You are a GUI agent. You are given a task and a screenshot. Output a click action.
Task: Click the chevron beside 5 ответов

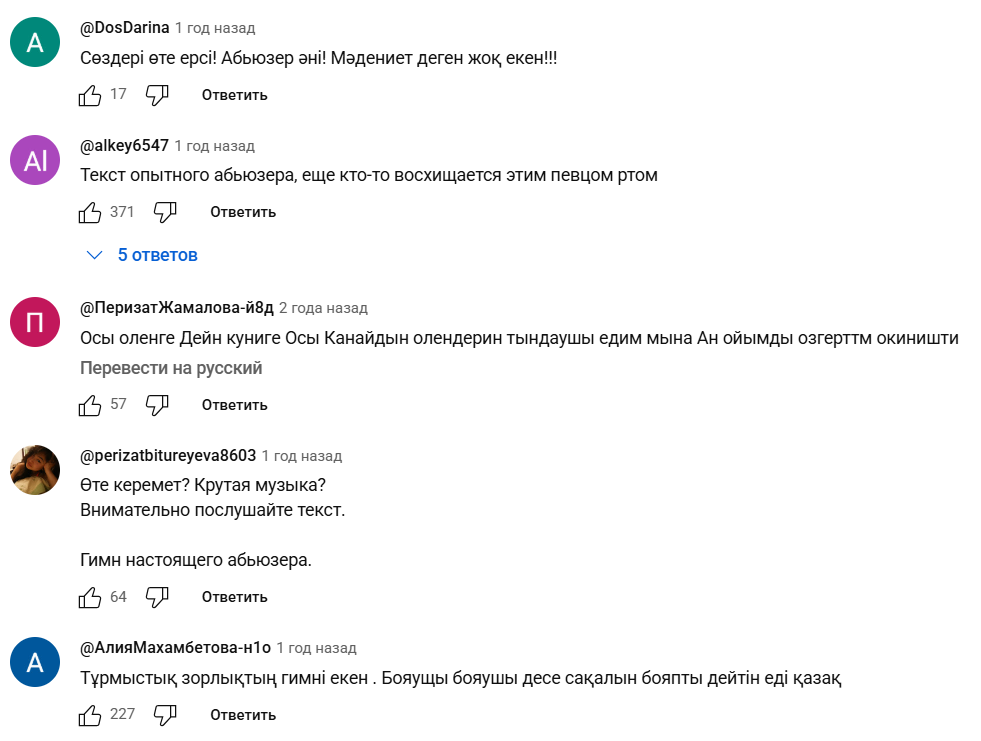coord(95,255)
